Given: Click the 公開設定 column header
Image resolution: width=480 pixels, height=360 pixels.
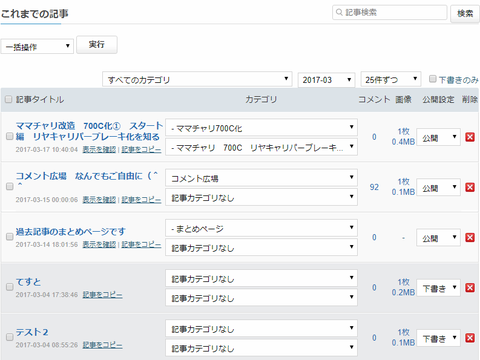Looking at the screenshot, I should [438, 99].
